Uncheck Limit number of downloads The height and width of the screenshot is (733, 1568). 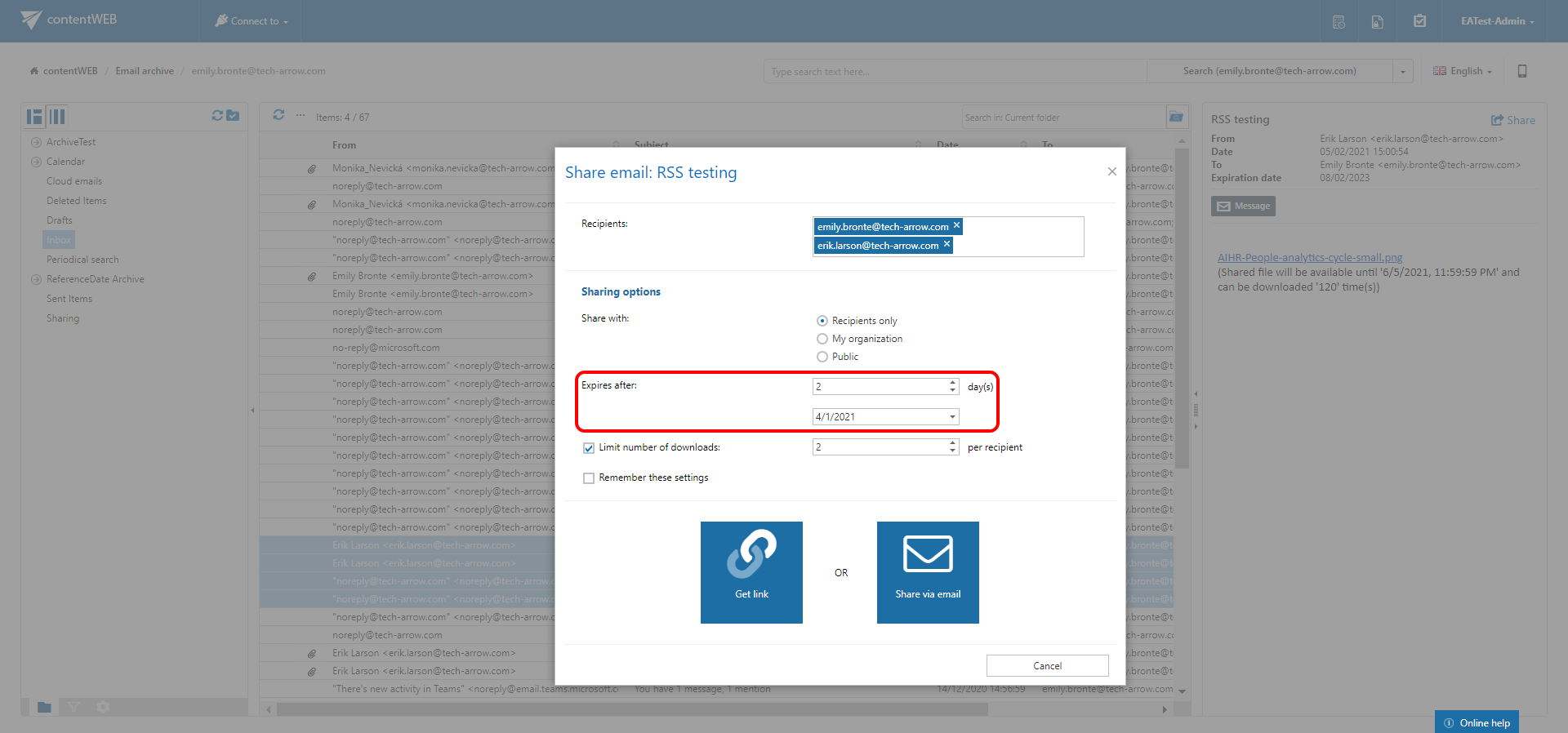click(x=589, y=448)
